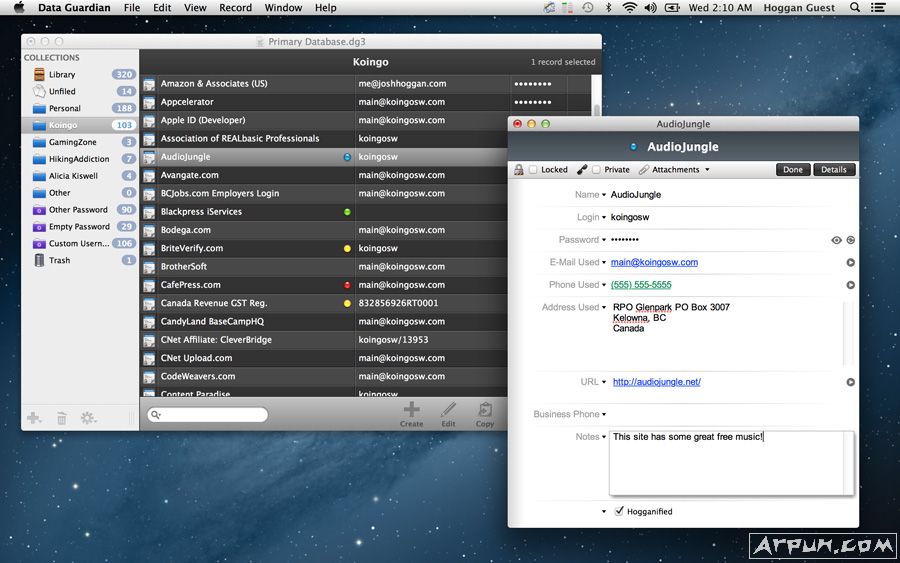Open the audiojungle.net URL link

(656, 382)
